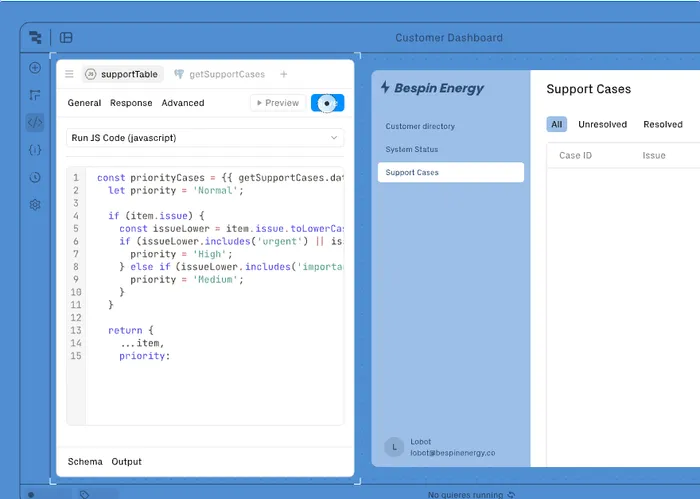700x499 pixels.
Task: Open the Response tab
Action: 131,103
